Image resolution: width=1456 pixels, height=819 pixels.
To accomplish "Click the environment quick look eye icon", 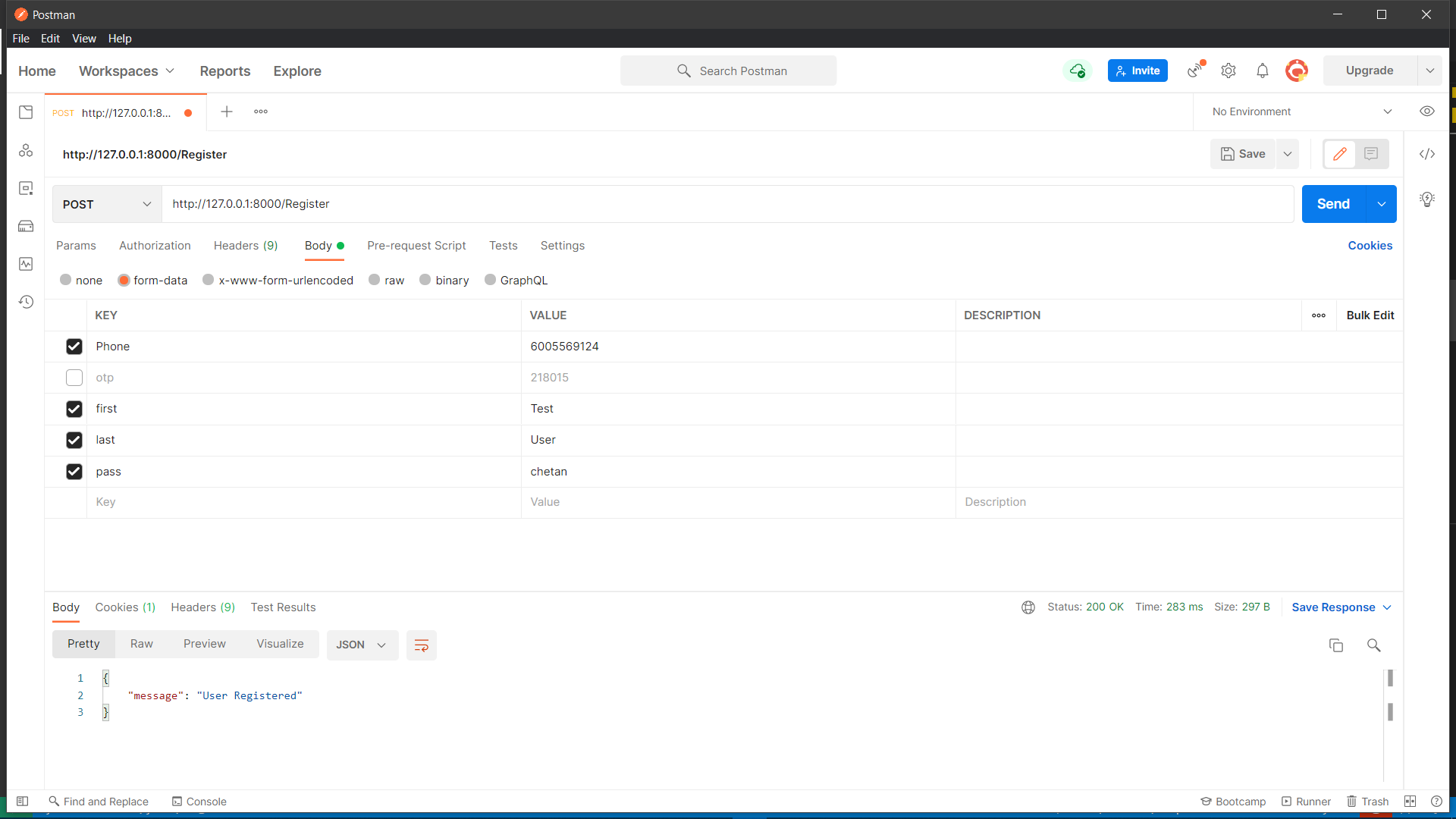I will click(1427, 111).
